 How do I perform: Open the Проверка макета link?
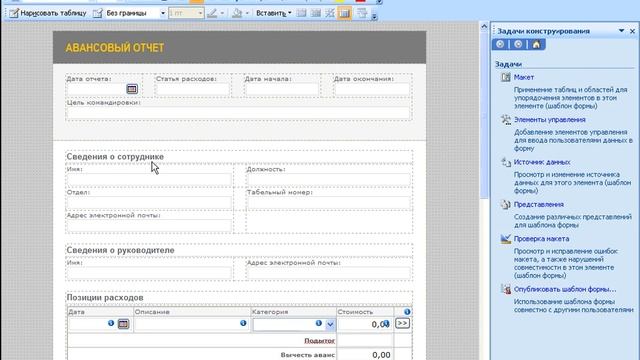541,239
